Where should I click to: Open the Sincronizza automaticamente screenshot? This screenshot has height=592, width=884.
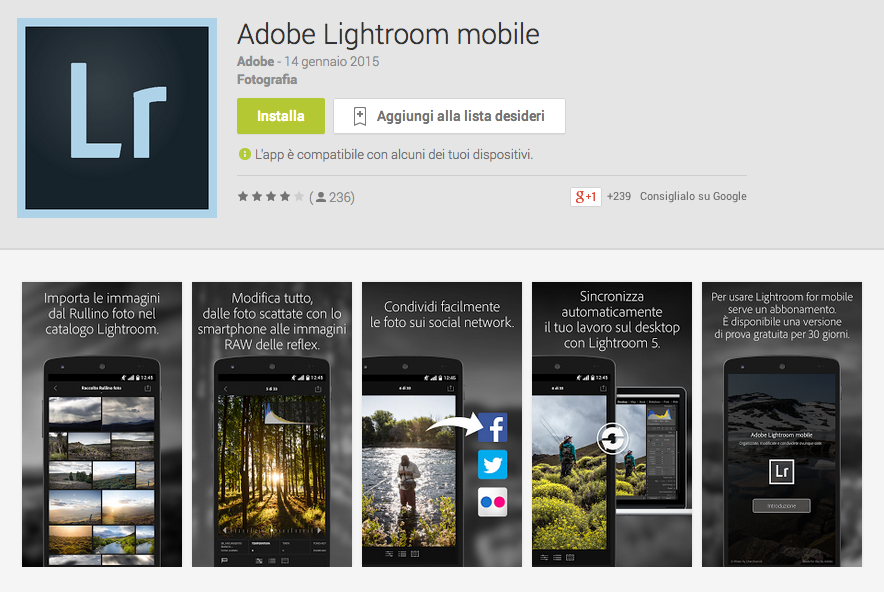click(612, 424)
